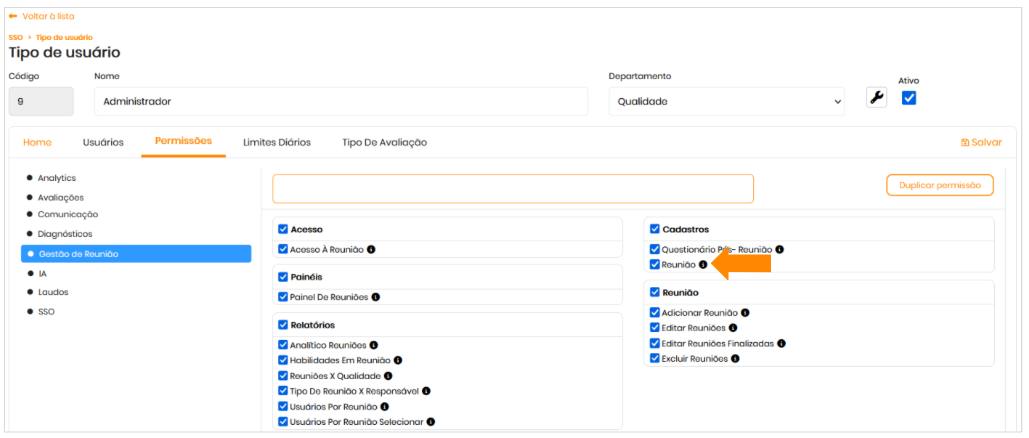Toggle the Cadastros group checkbox
1029x438 pixels.
[x=655, y=229]
